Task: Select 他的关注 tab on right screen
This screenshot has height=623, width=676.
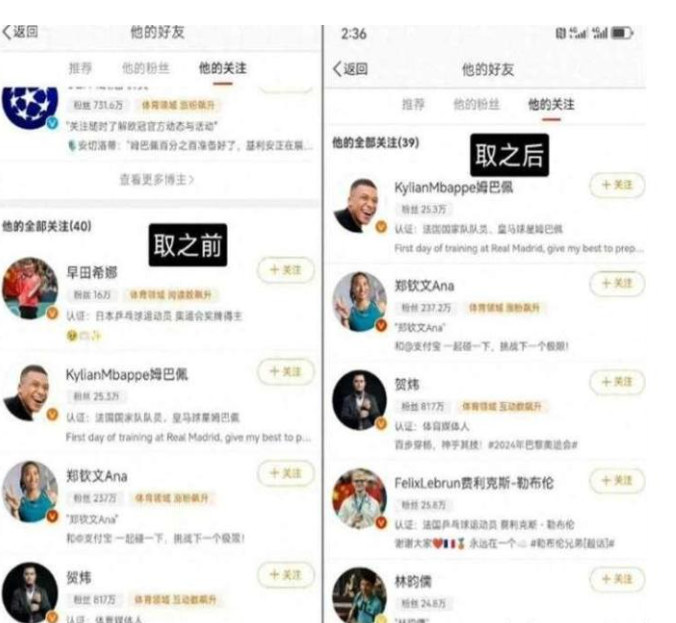Action: [x=551, y=104]
